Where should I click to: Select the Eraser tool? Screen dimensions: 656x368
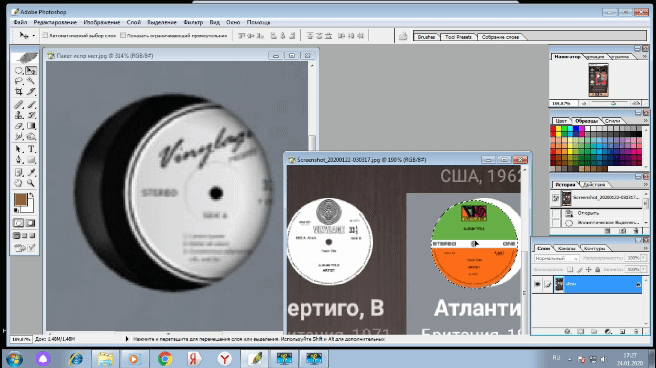click(x=18, y=125)
